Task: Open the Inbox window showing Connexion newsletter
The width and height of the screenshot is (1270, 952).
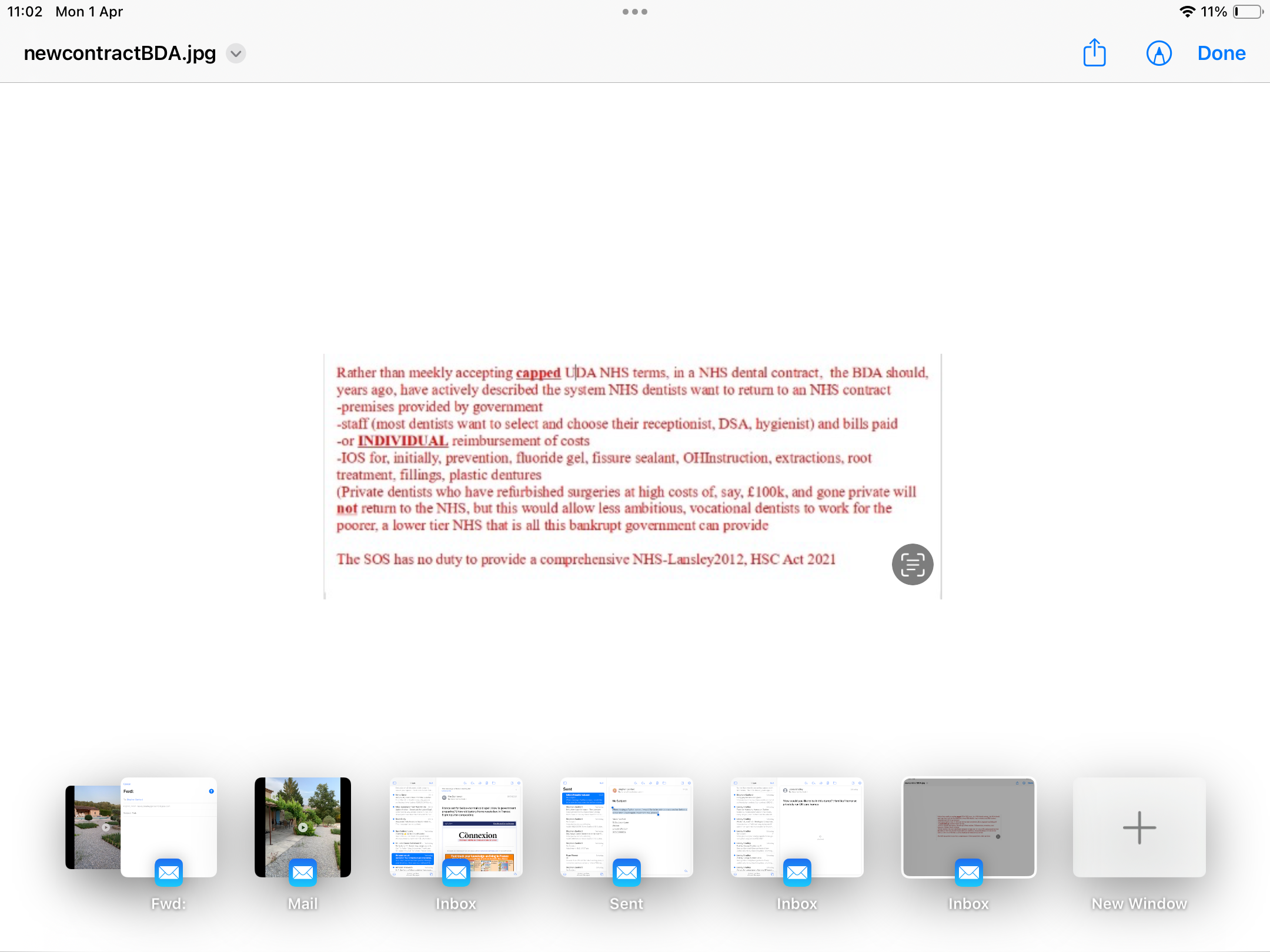Action: pyautogui.click(x=456, y=827)
